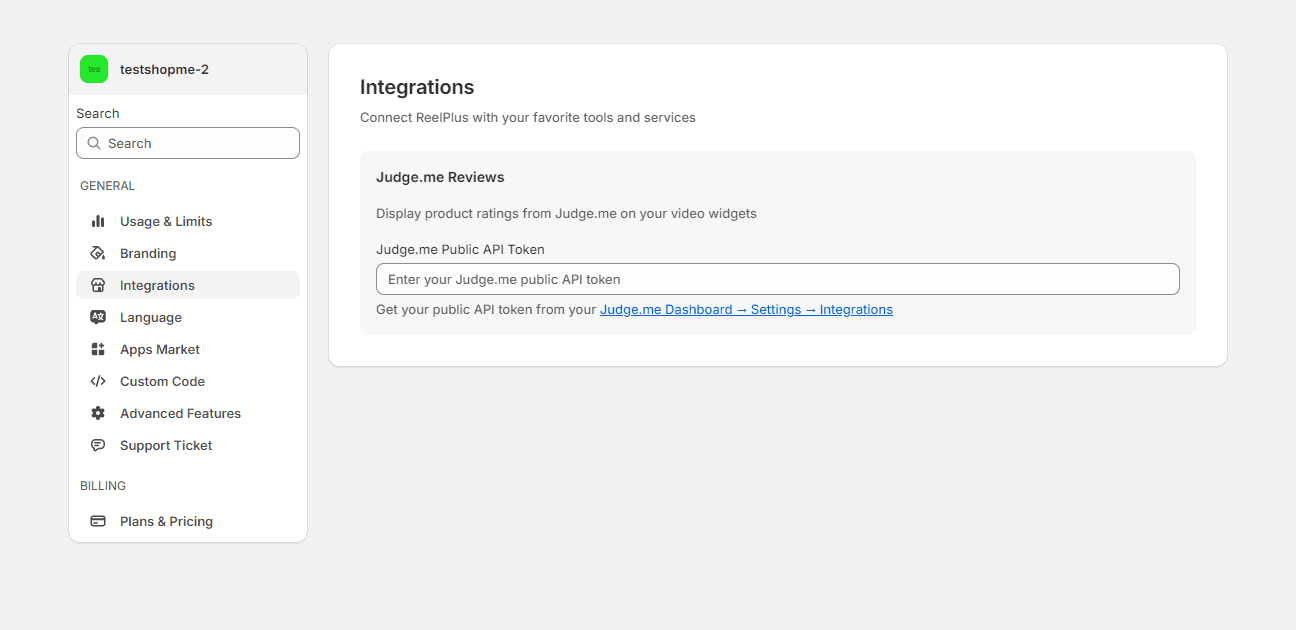
Task: Open the Judge.me Dashboard Settings Integrations link
Action: [x=746, y=309]
